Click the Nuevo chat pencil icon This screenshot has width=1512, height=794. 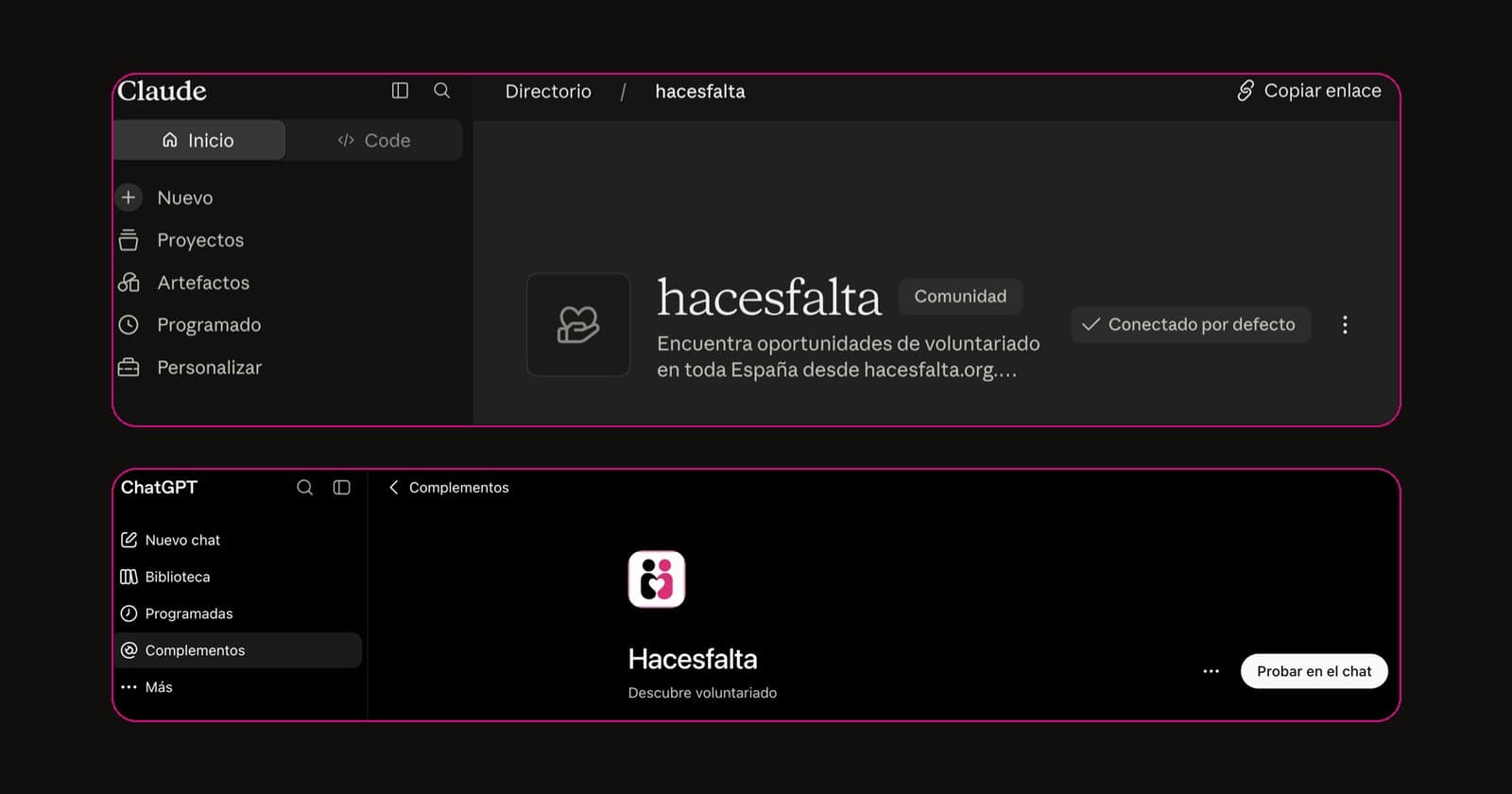[129, 540]
